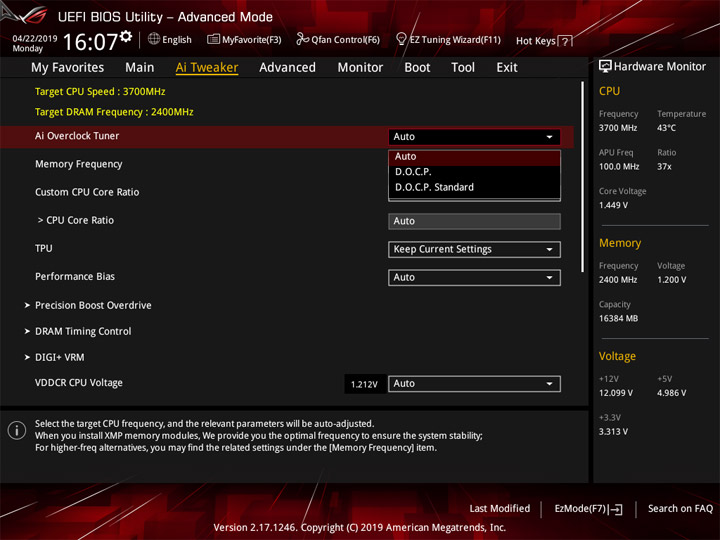This screenshot has width=720, height=540.
Task: Click the CPU temperature 43°C value
Action: tap(666, 128)
